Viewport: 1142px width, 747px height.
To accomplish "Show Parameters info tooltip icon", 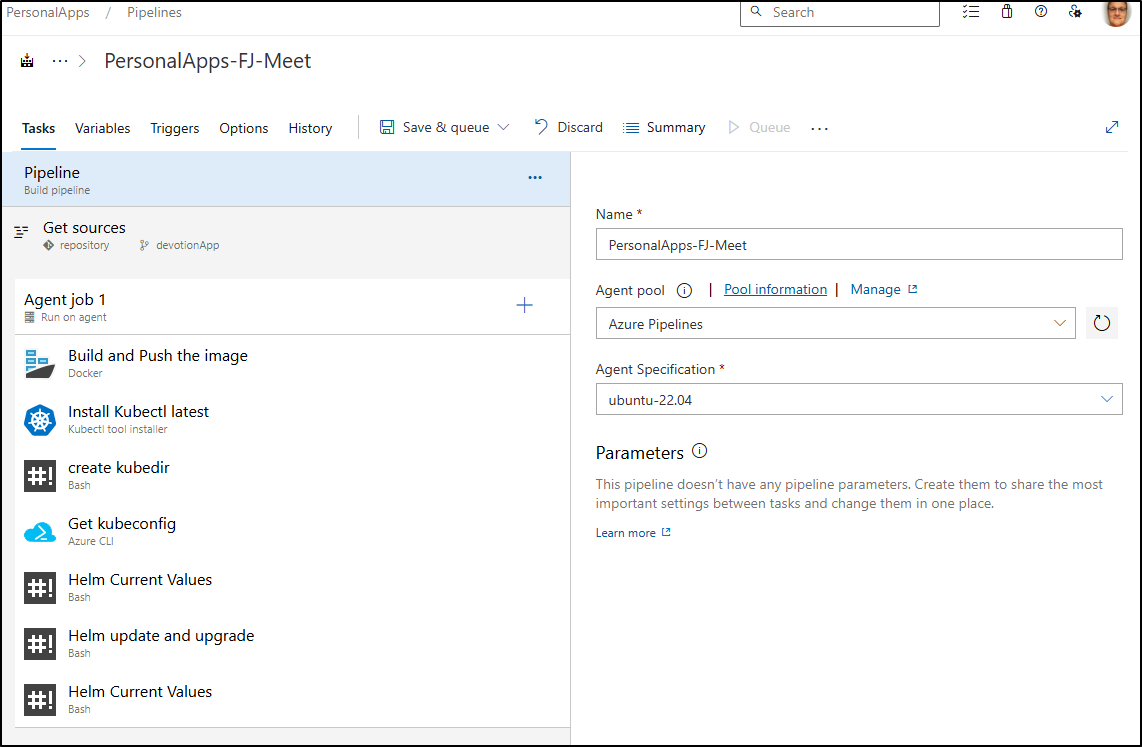I will [x=699, y=451].
